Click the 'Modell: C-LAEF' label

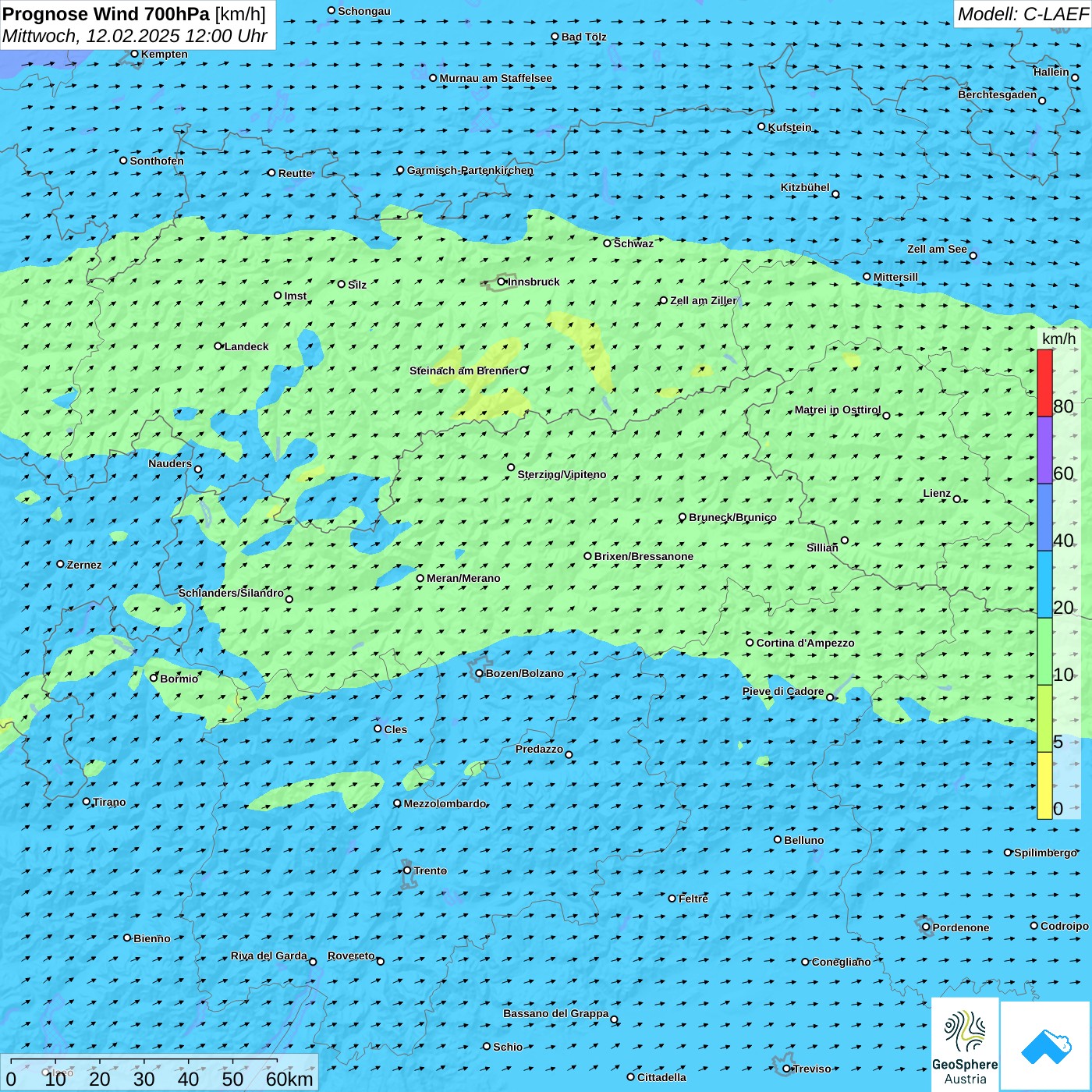[x=1022, y=14]
